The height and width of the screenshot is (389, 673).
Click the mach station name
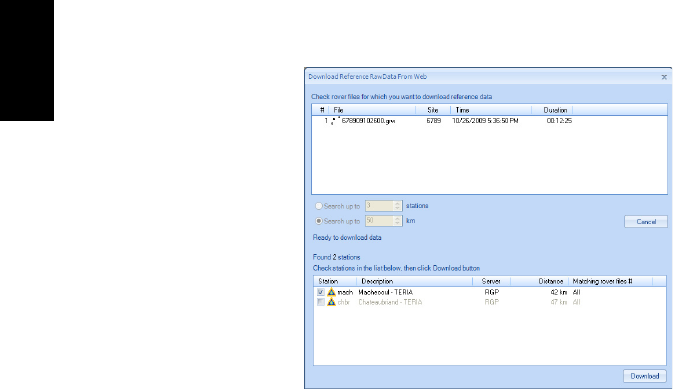point(345,292)
